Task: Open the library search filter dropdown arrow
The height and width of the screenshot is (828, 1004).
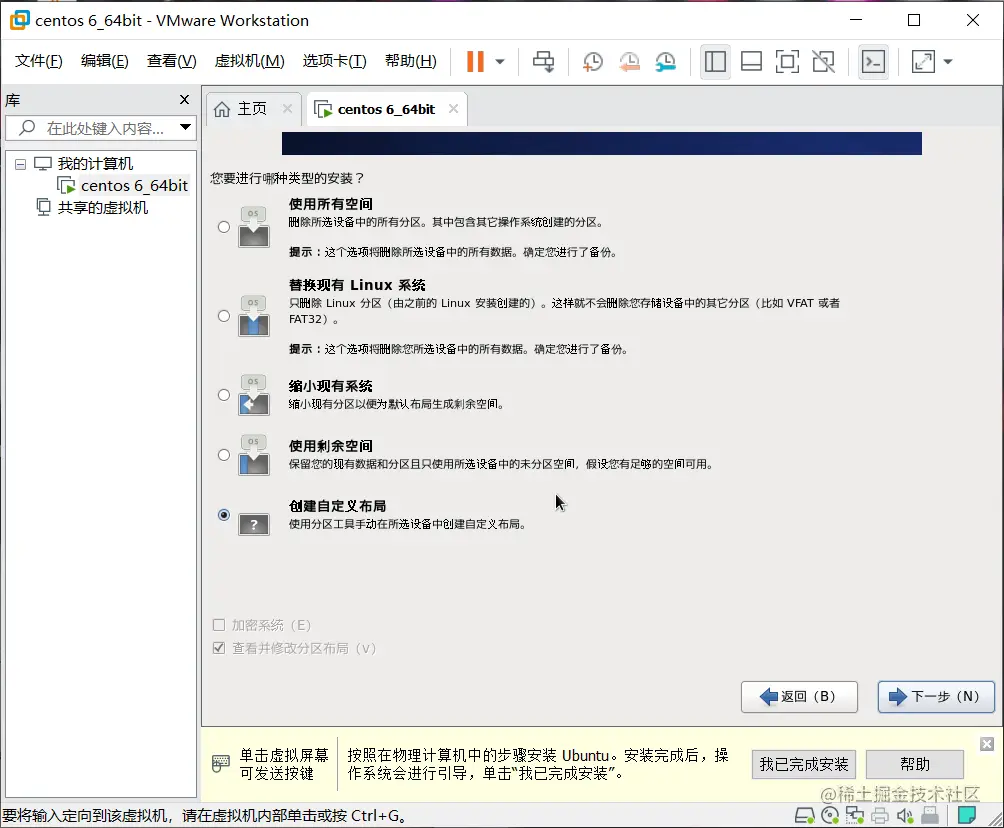Action: (x=185, y=127)
